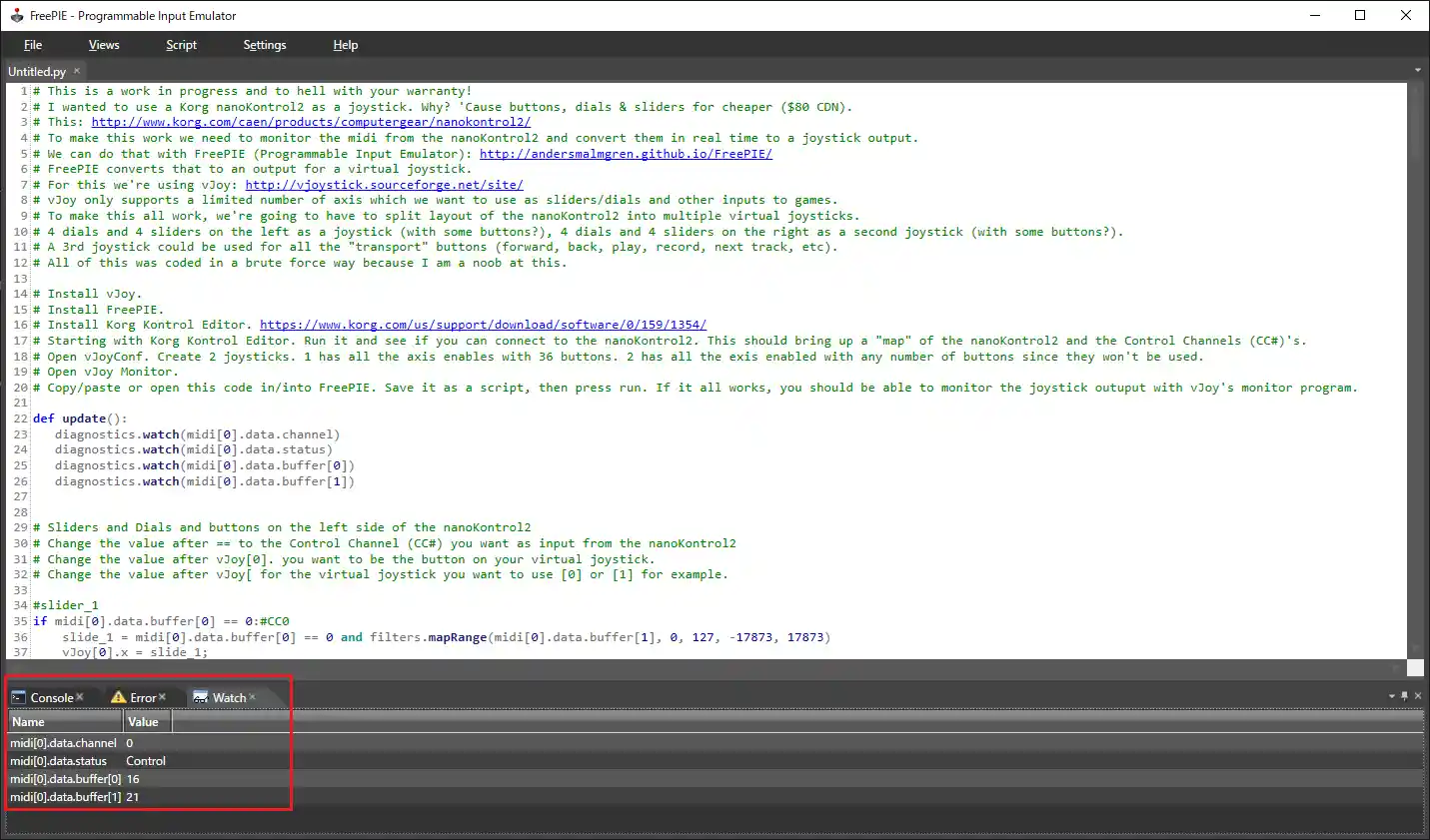
Task: Open the andersmalmgren FreePIE GitHub link
Action: pos(626,154)
